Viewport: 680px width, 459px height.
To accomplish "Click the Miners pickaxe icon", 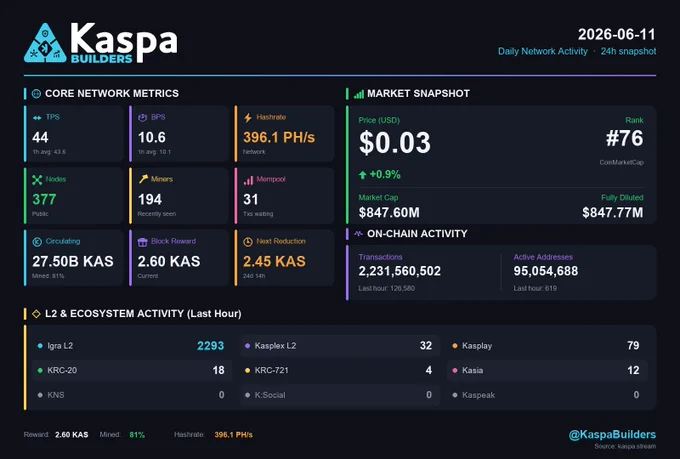I will pyautogui.click(x=143, y=179).
